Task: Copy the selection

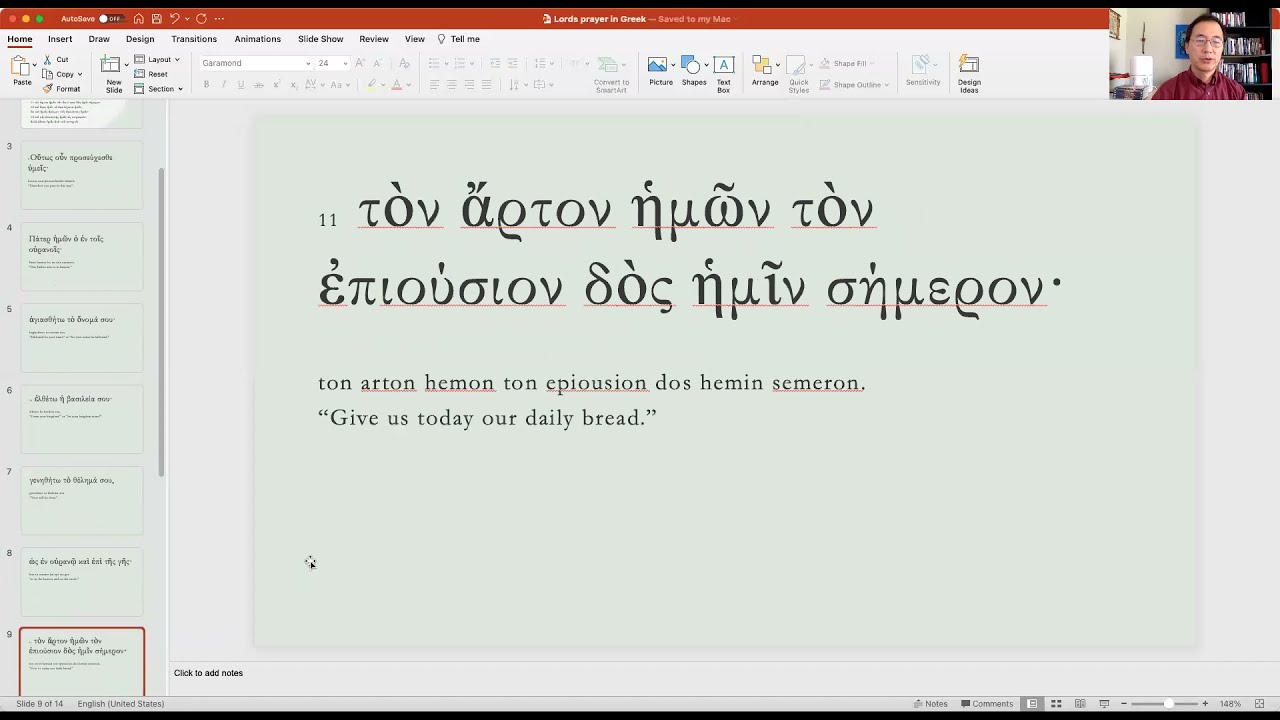Action: (60, 74)
